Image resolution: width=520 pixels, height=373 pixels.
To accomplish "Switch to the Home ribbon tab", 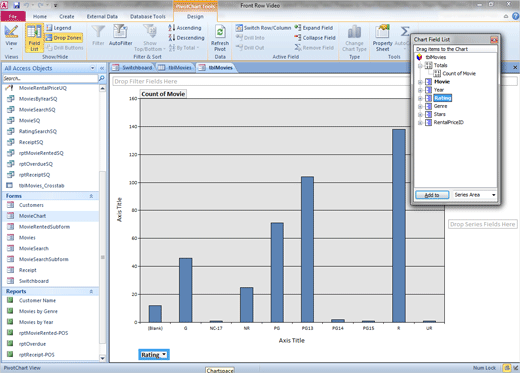I will pos(40,16).
